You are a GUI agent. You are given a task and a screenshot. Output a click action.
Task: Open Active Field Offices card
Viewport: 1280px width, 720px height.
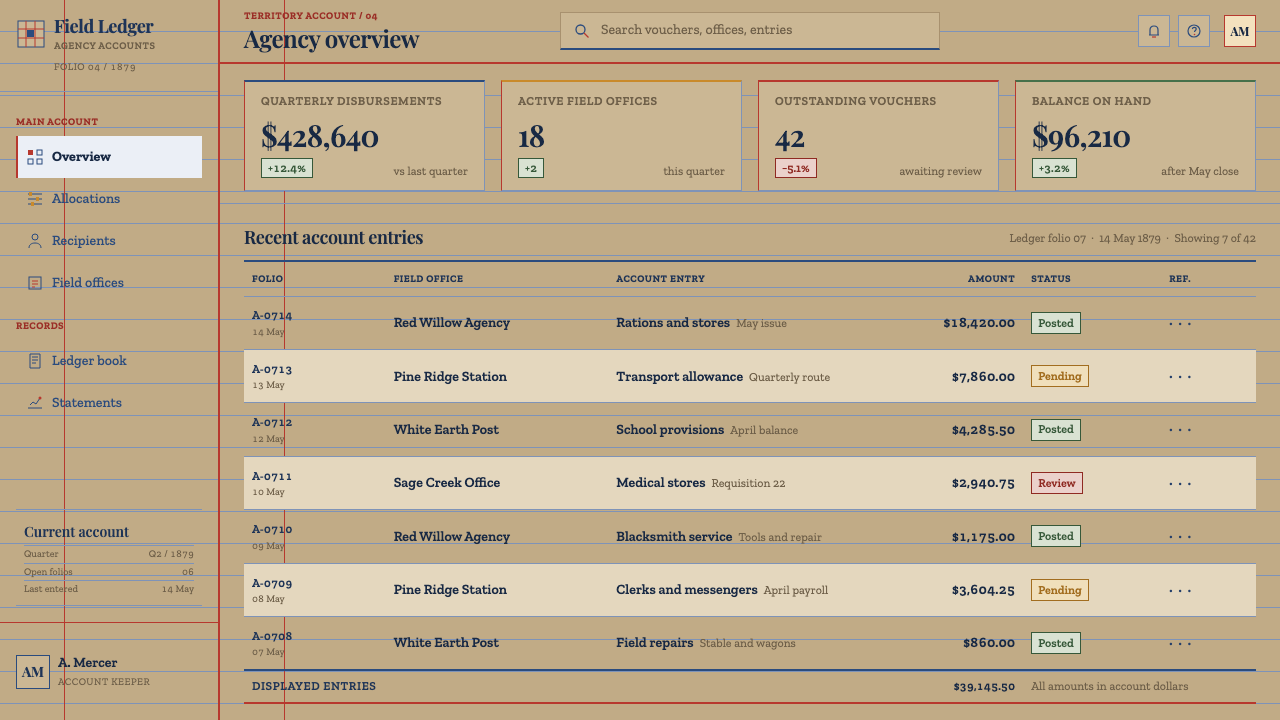(x=621, y=136)
